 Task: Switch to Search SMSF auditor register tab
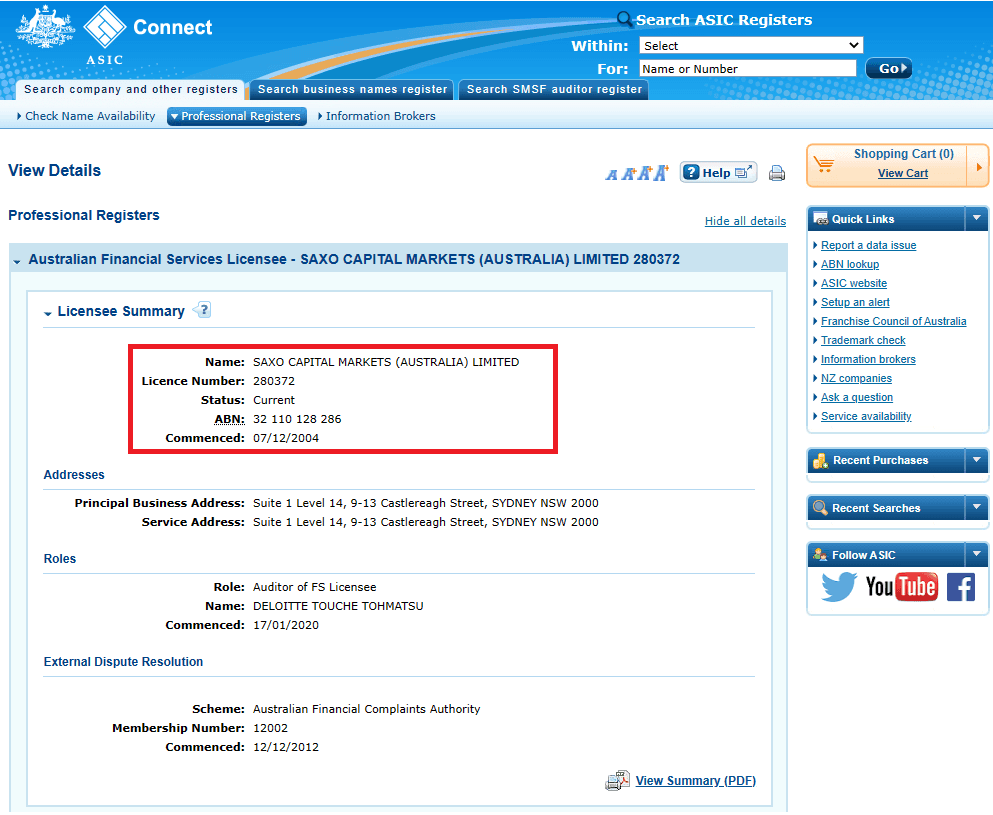point(554,89)
